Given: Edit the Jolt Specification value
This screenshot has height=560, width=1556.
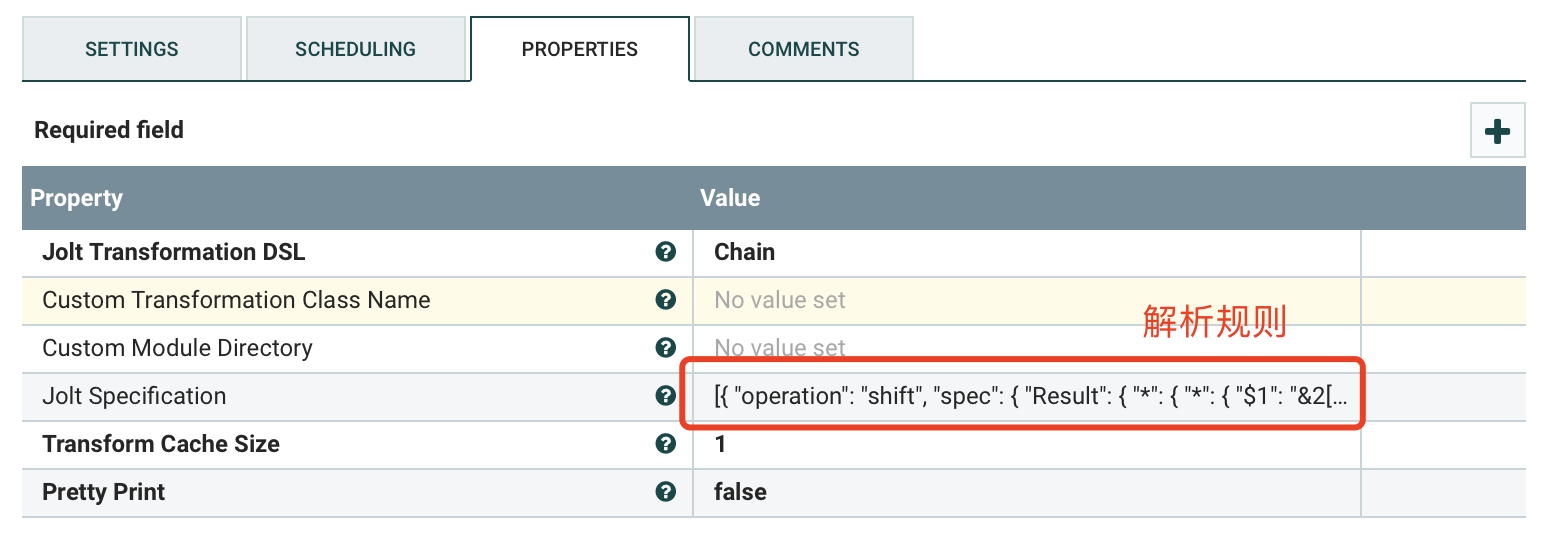Looking at the screenshot, I should 1027,397.
